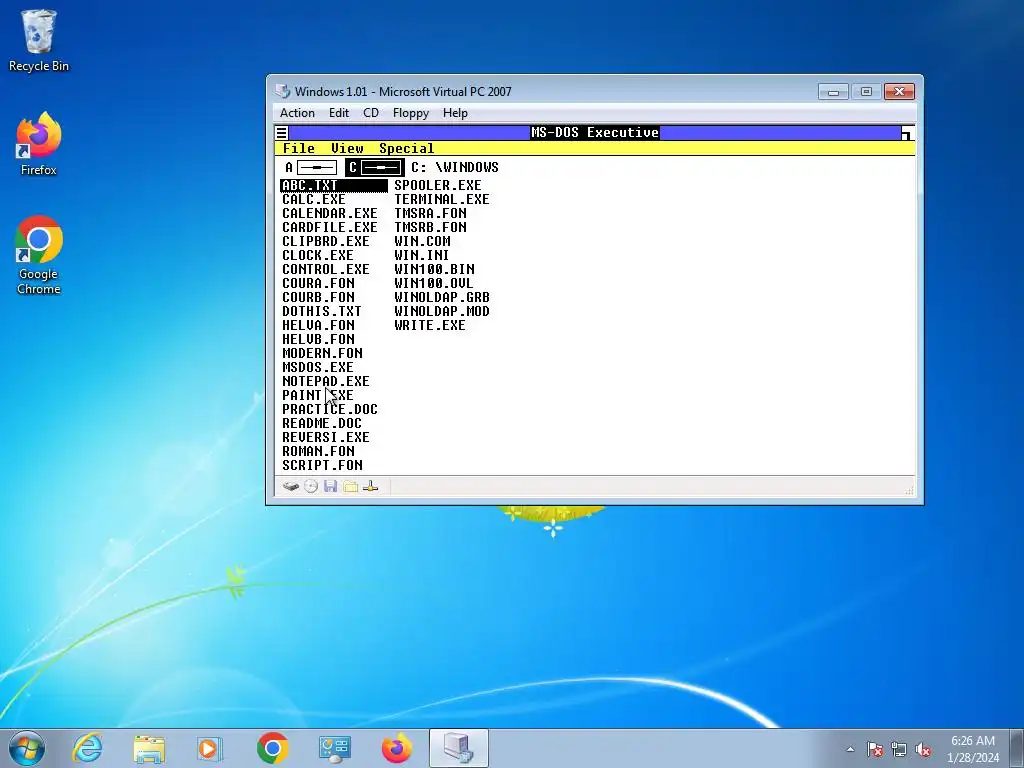This screenshot has height=768, width=1024.
Task: Open Google Chrome desktop shortcut
Action: pyautogui.click(x=39, y=255)
